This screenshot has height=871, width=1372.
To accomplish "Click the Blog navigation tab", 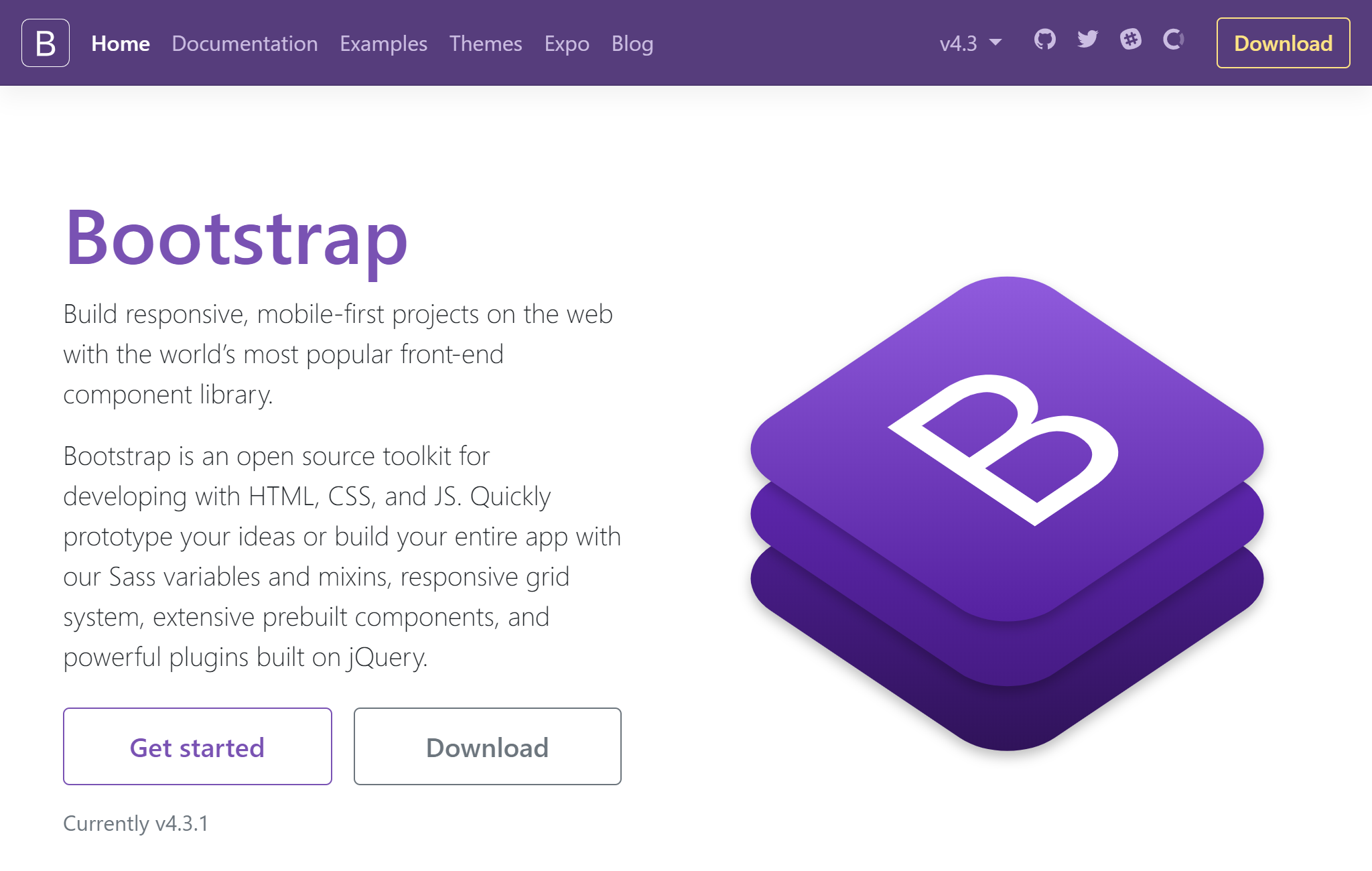I will (634, 42).
